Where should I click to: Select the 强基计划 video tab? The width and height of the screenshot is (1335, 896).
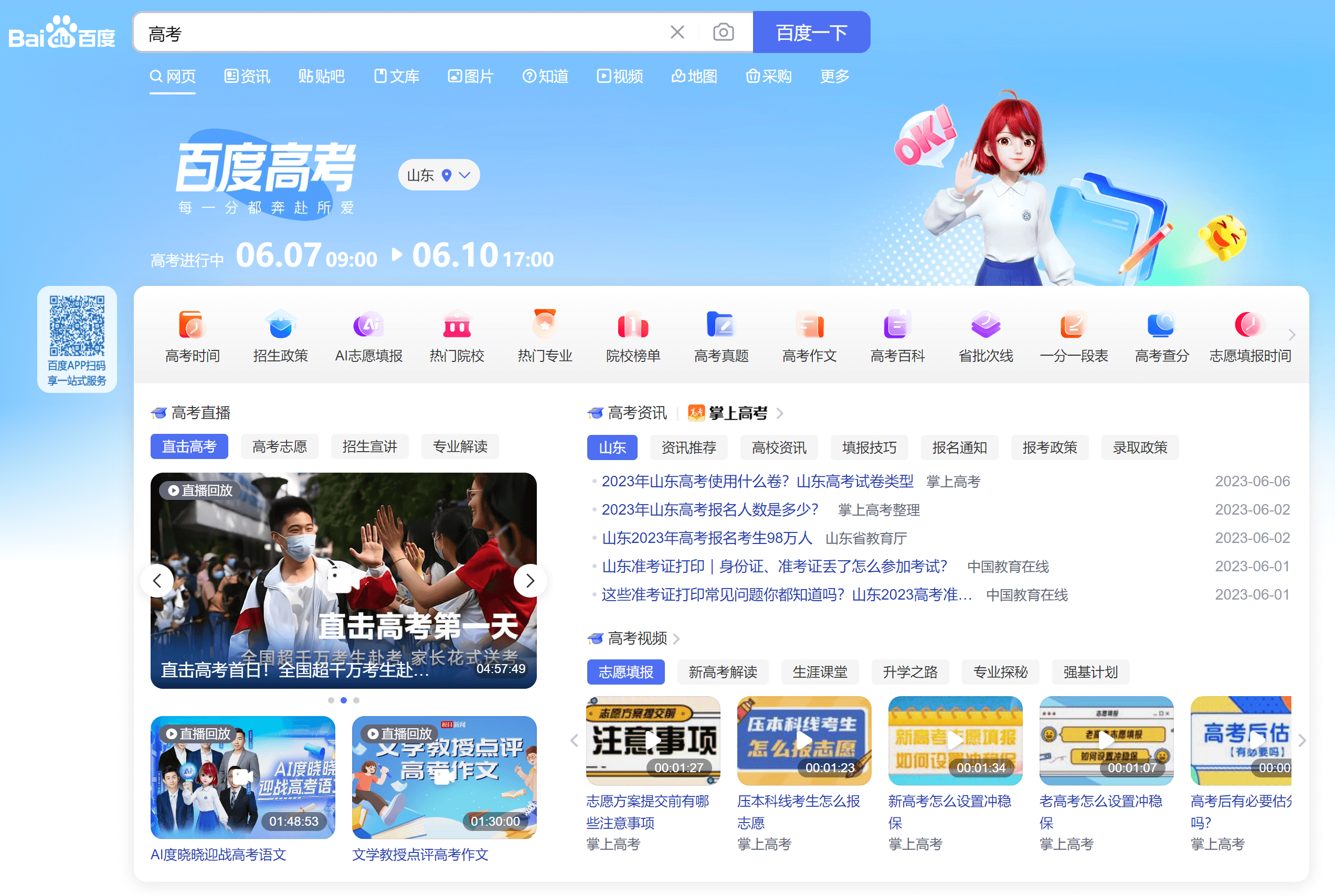click(1090, 672)
